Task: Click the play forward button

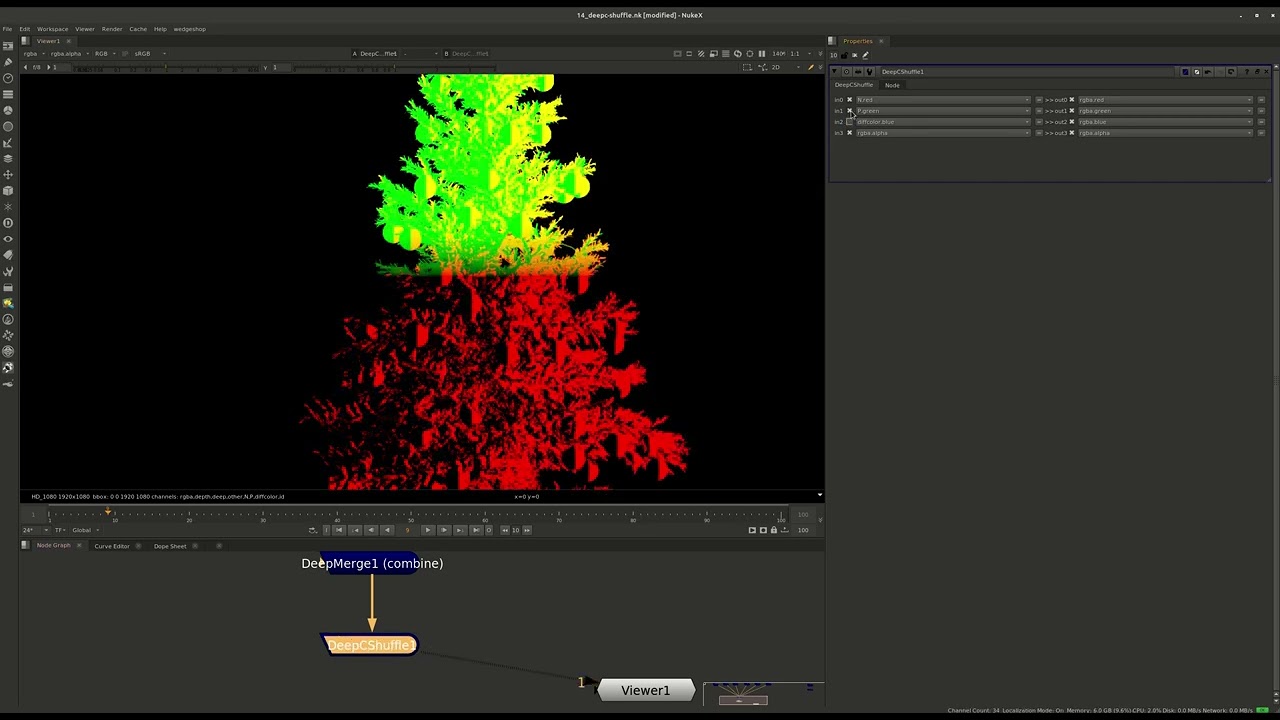Action: pos(427,530)
